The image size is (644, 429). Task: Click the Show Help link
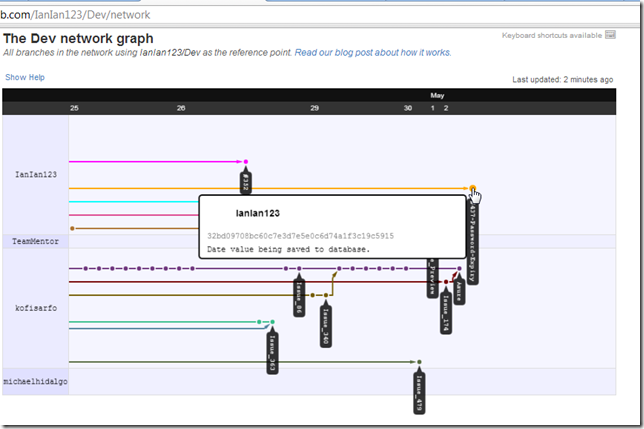tap(25, 77)
